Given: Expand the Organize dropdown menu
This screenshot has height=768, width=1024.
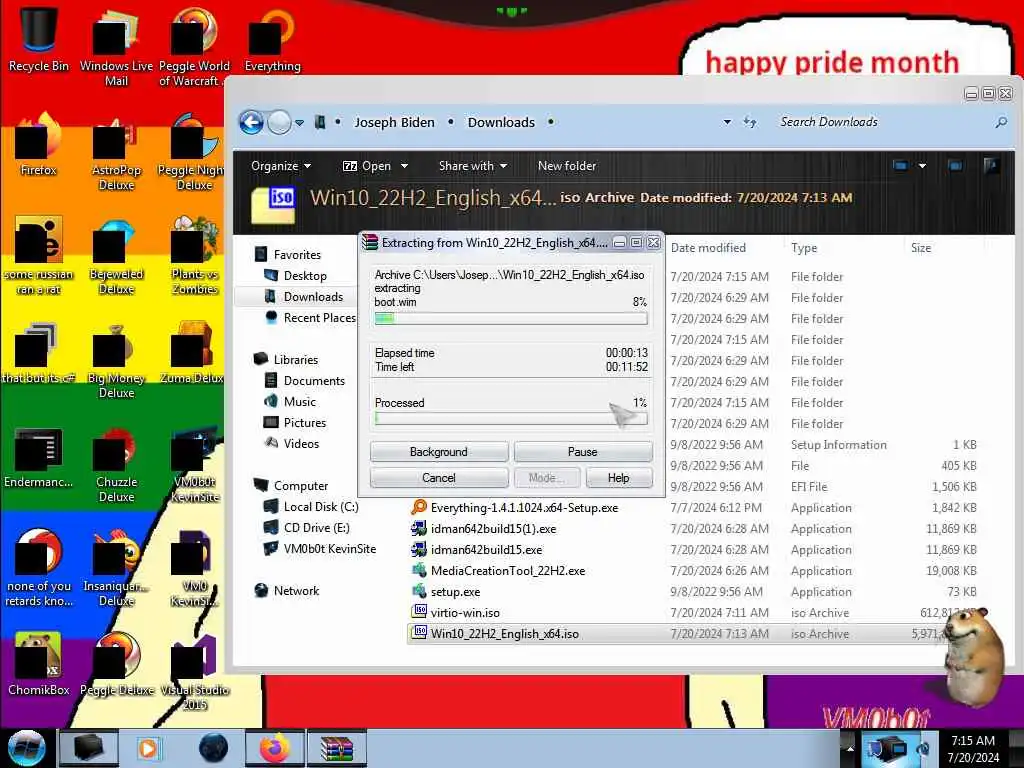Looking at the screenshot, I should 281,166.
